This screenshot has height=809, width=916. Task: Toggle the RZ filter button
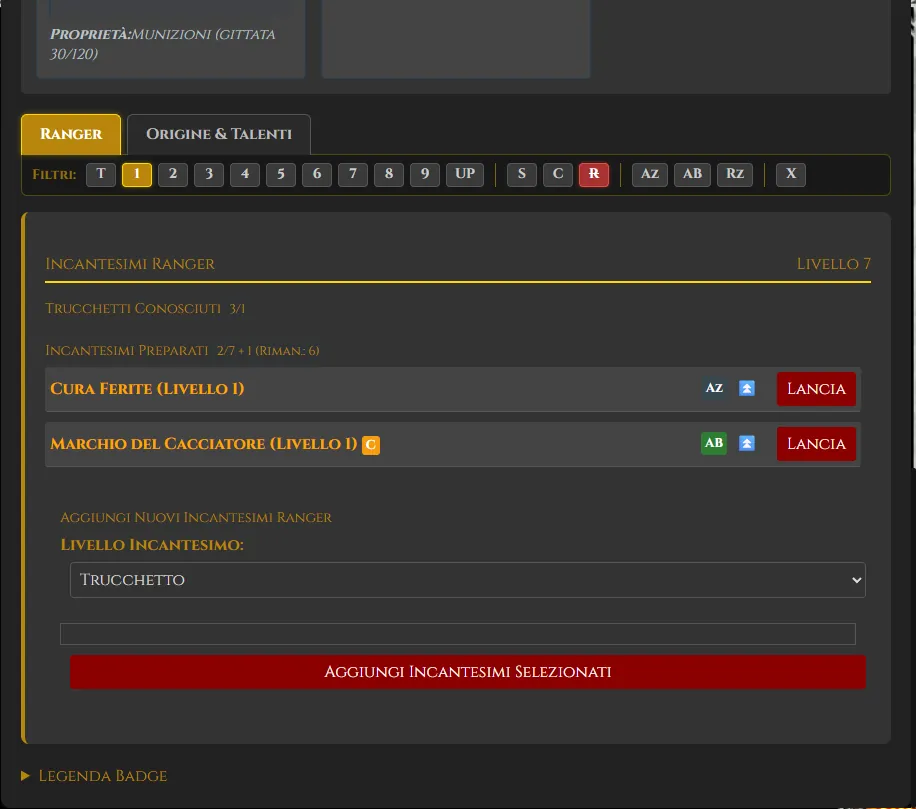click(735, 174)
